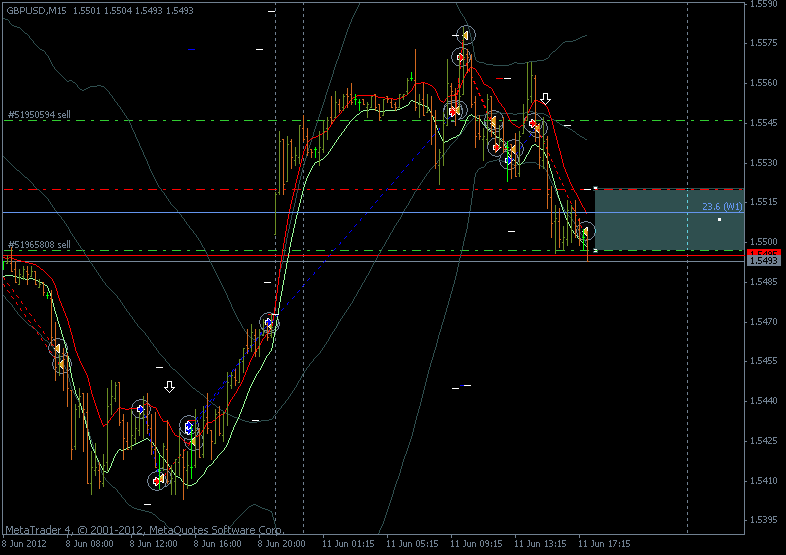Click the gray current price tag 1.5493
Viewport: 786px width, 555px height.
(x=763, y=261)
